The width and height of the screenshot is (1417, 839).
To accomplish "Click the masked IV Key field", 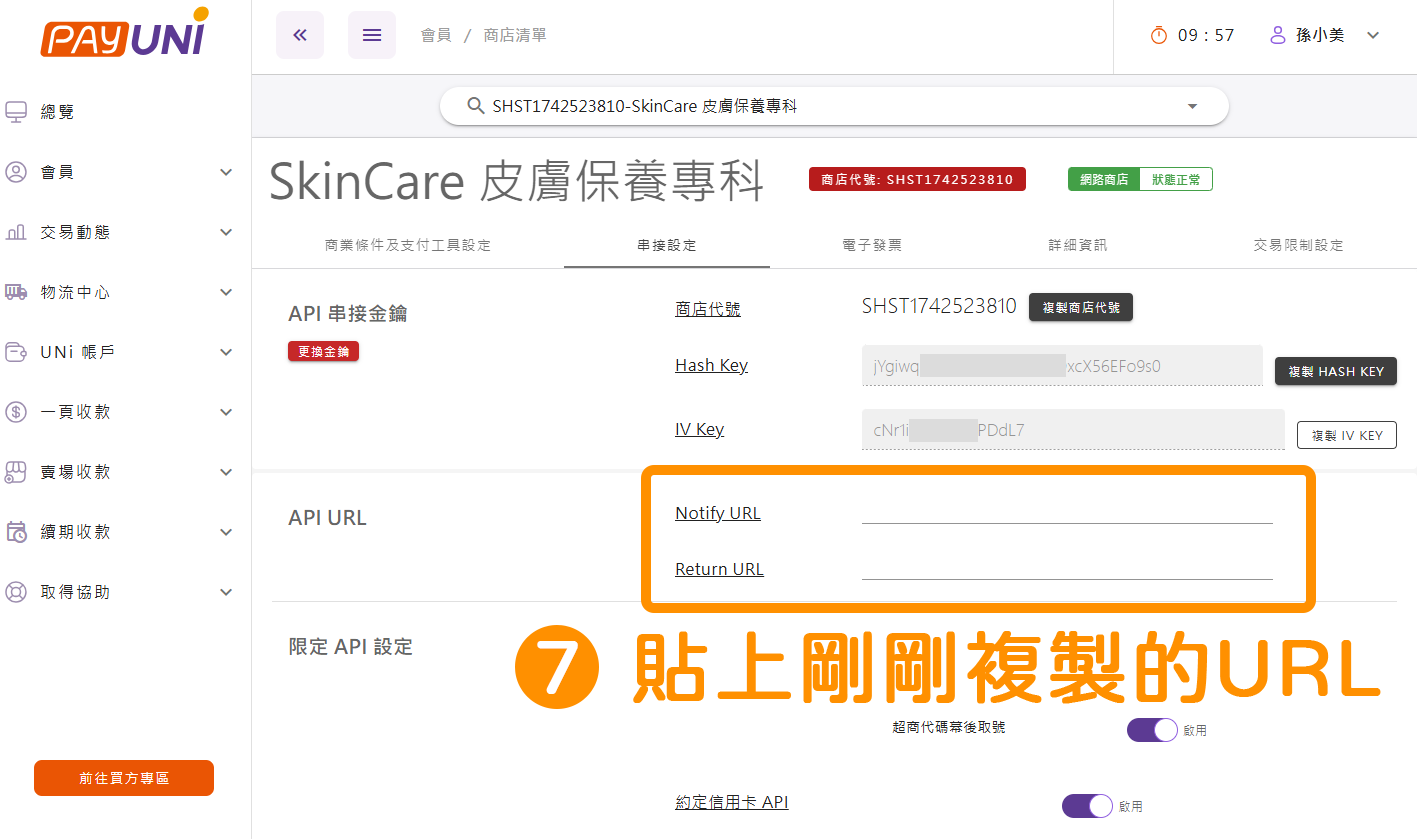I will tap(1073, 430).
